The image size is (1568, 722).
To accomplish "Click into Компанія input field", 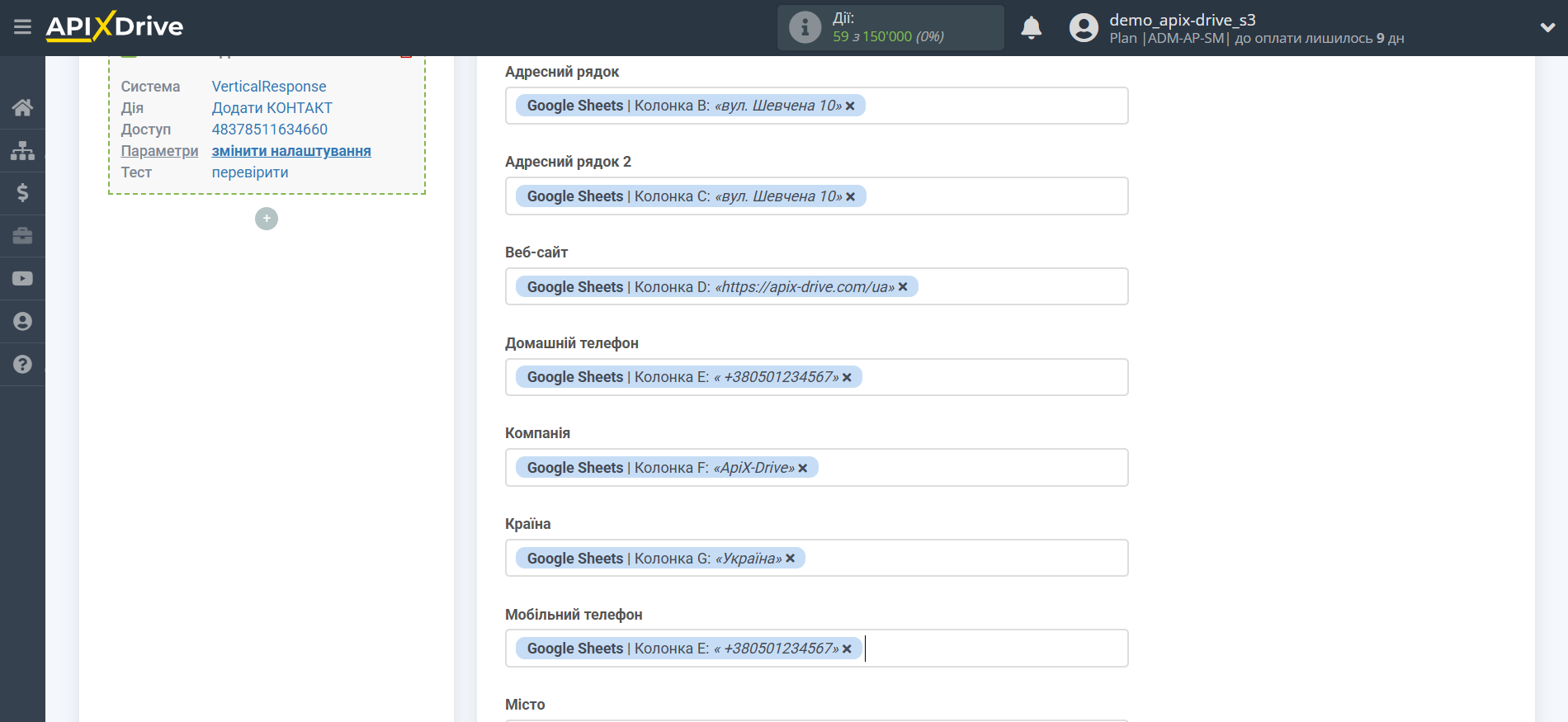I will pyautogui.click(x=816, y=468).
